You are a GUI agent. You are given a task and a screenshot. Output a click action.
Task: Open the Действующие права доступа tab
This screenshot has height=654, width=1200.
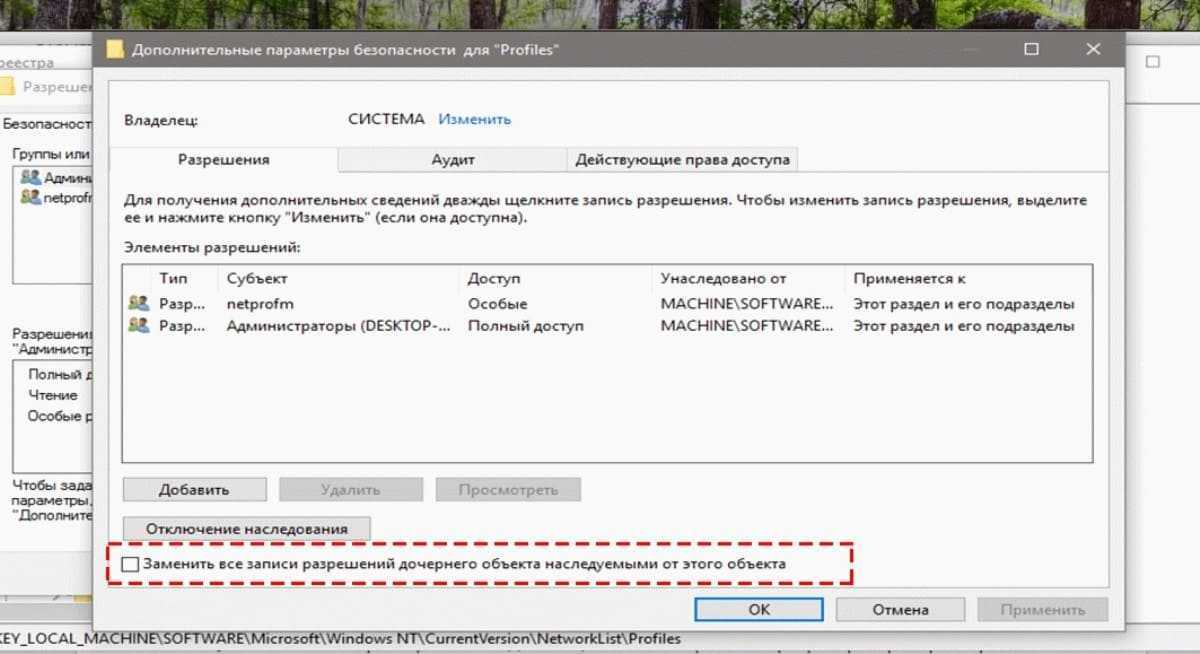click(x=682, y=159)
